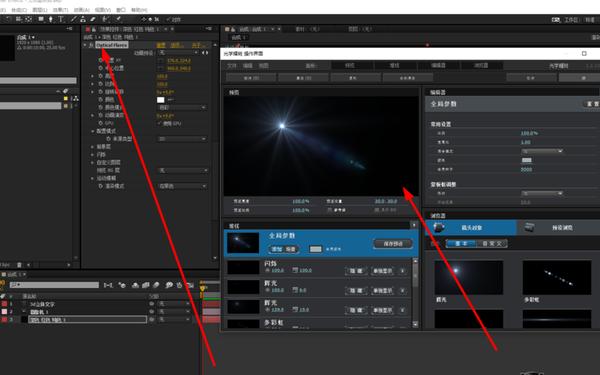This screenshot has width=600, height=375.
Task: Toggle the composition mini-flowchart icon in timeline
Action: [x=108, y=285]
